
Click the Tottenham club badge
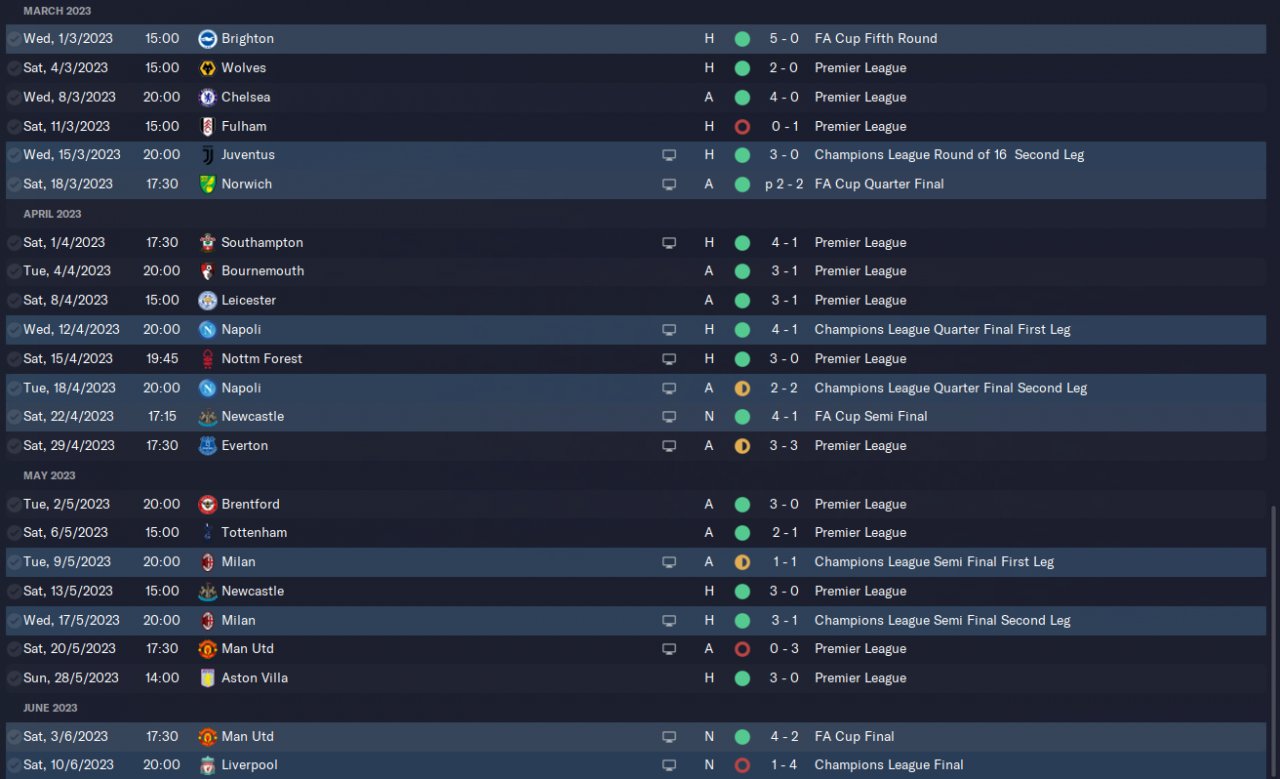click(x=208, y=533)
